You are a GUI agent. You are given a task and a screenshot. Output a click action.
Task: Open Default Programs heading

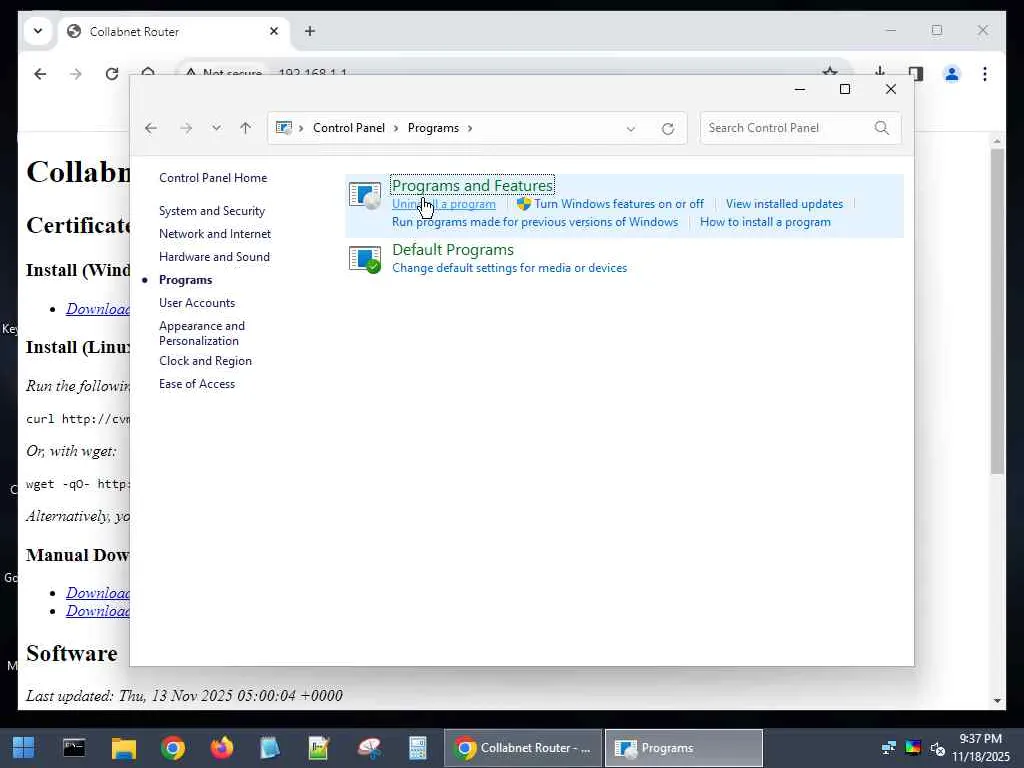453,249
